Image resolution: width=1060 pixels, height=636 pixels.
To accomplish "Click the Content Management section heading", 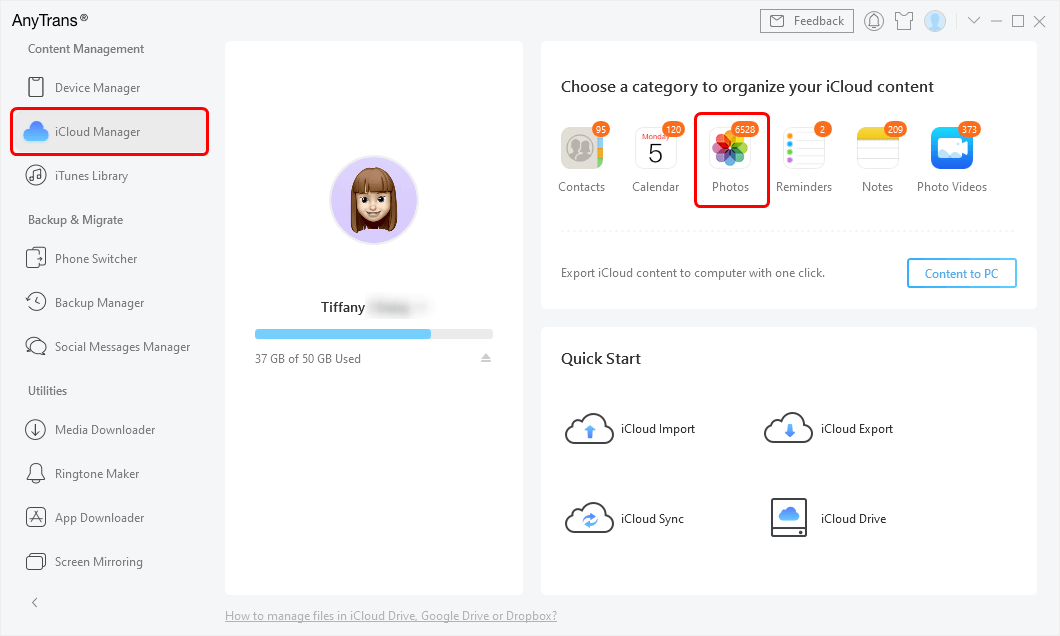I will (86, 49).
